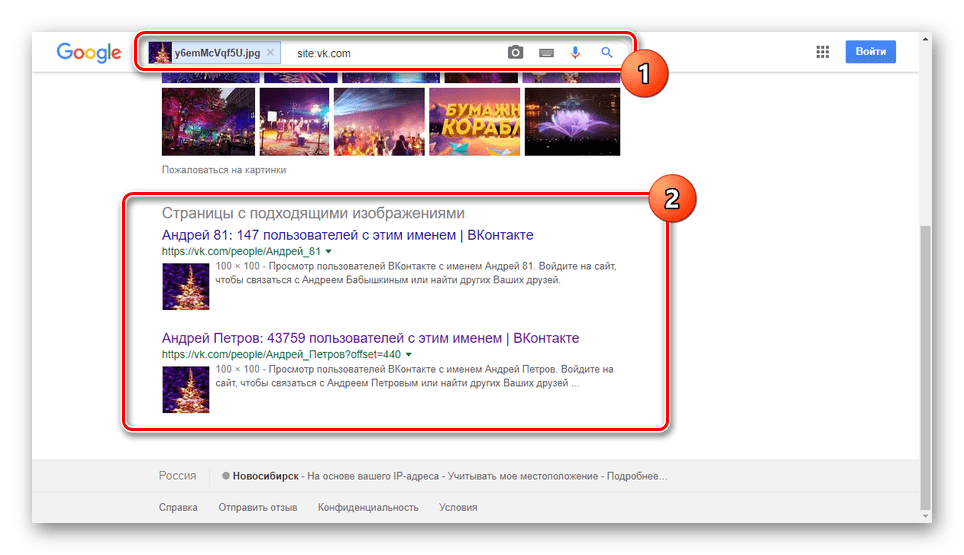Click Новосибирск location text
The width and height of the screenshot is (964, 555).
pos(266,476)
